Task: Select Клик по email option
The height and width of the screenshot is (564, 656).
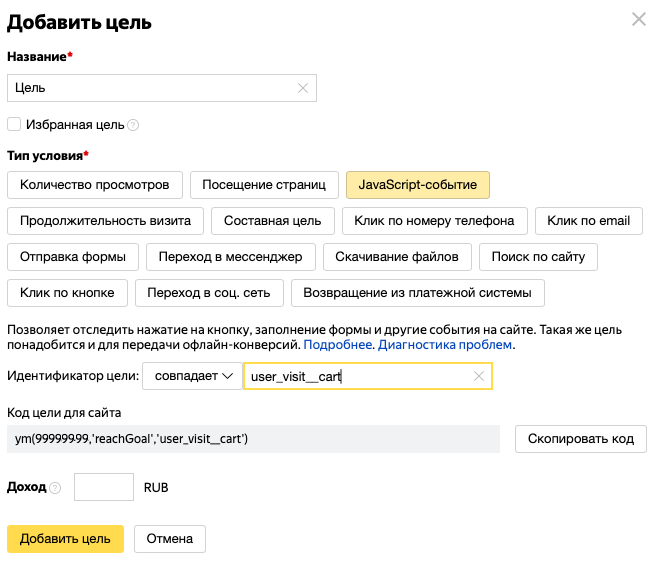Action: click(589, 221)
